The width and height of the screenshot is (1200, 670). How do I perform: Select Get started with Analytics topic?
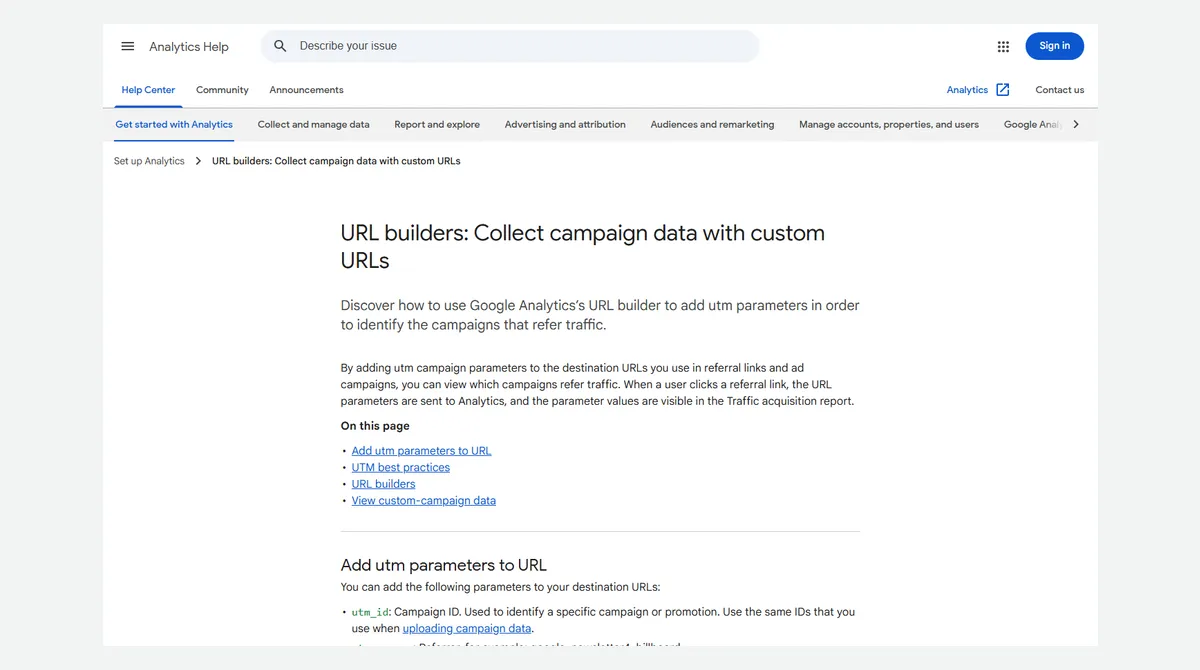(174, 125)
